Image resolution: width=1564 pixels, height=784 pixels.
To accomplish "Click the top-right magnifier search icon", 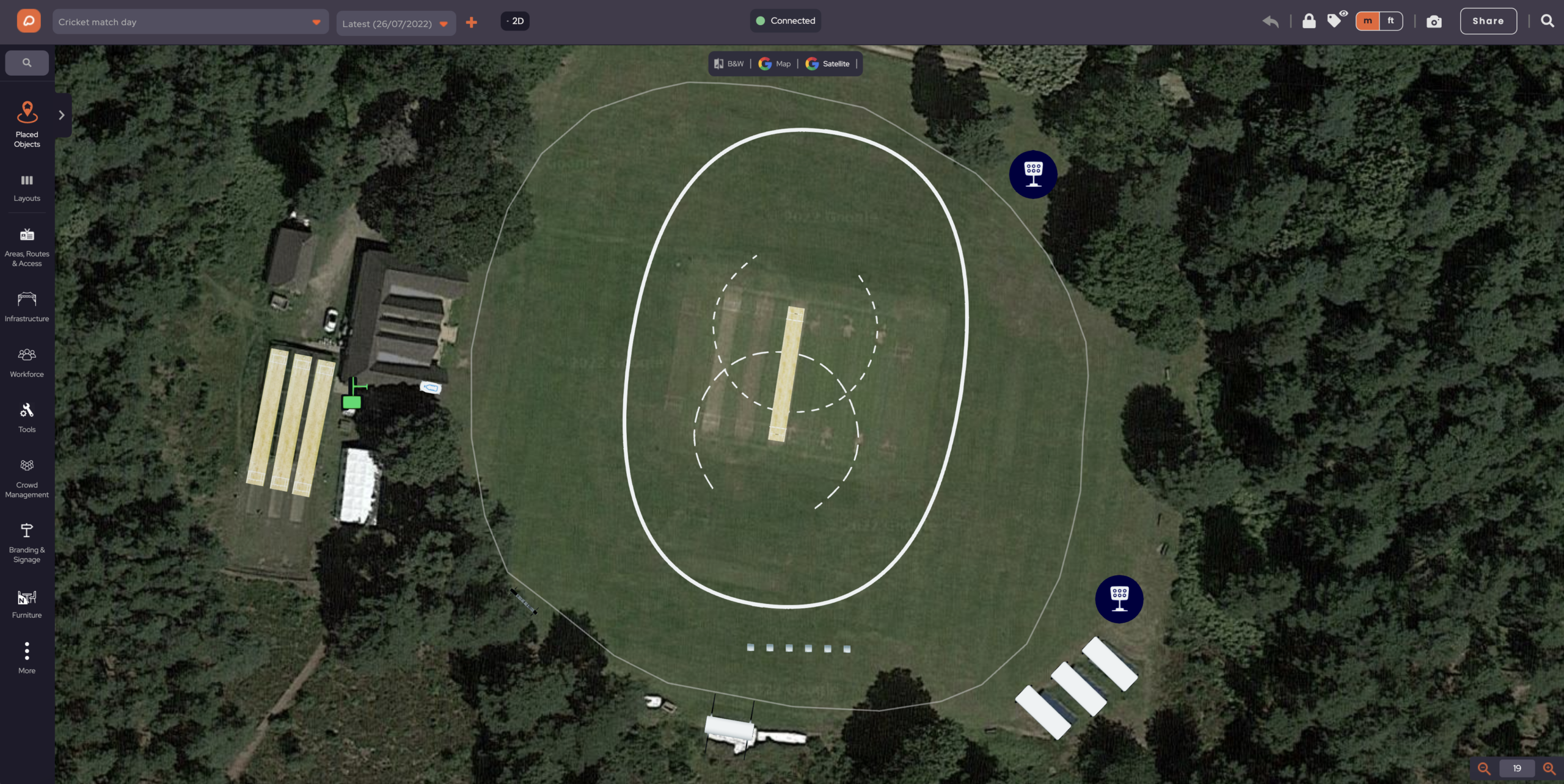I will (1548, 21).
